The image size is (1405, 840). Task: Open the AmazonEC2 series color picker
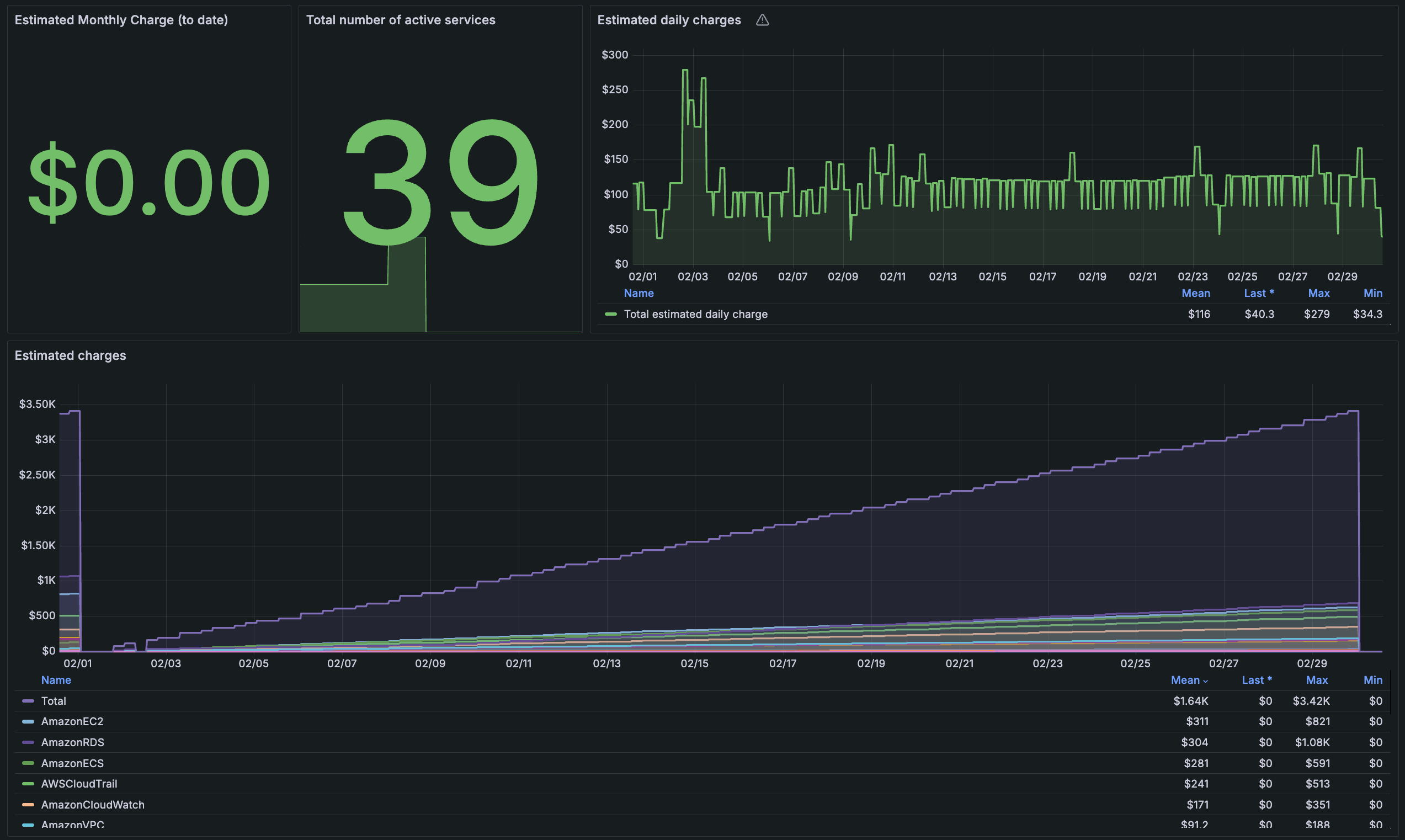(x=28, y=722)
